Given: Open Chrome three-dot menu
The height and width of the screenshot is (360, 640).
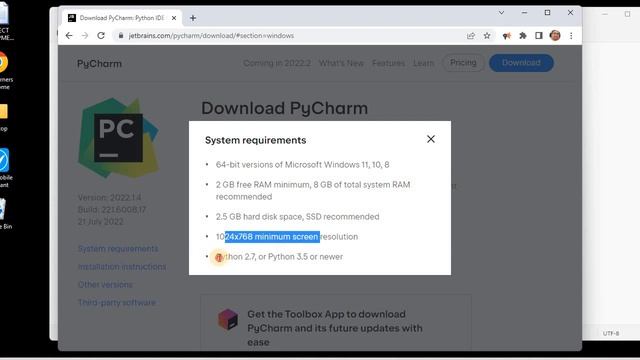Looking at the screenshot, I should [x=571, y=36].
